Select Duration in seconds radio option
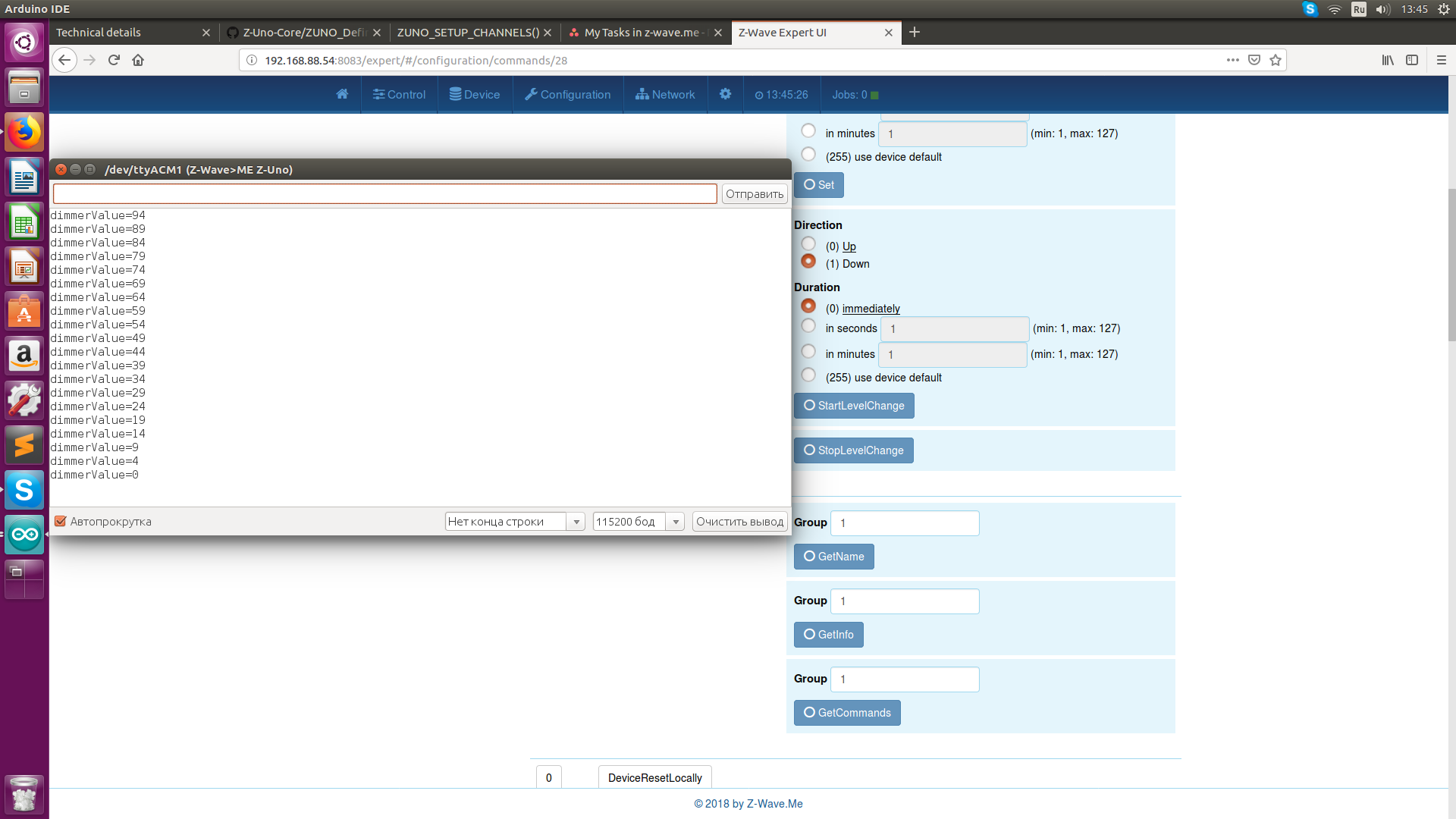Image resolution: width=1456 pixels, height=819 pixels. coord(808,326)
